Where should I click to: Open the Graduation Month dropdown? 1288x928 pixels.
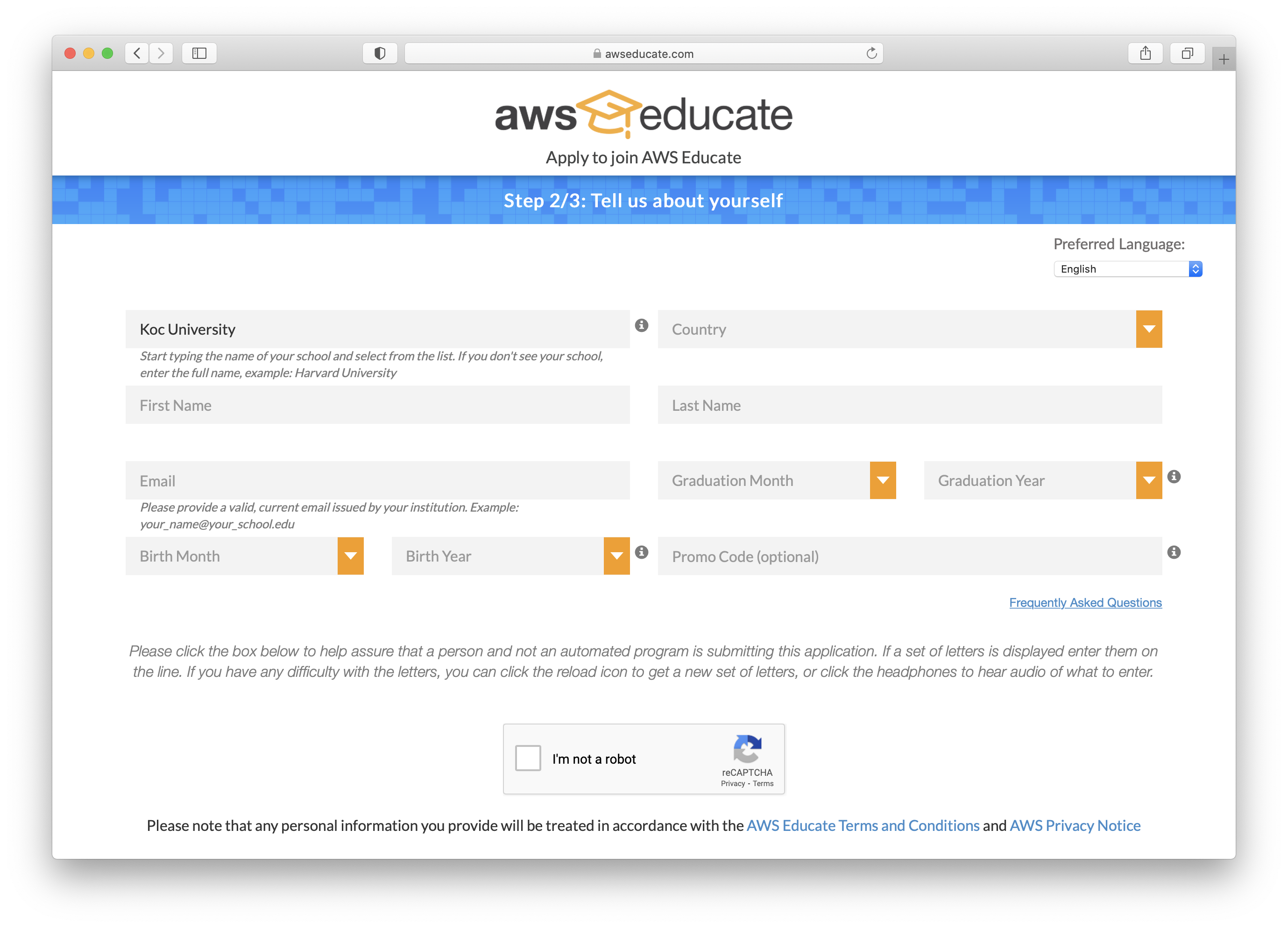coord(883,479)
